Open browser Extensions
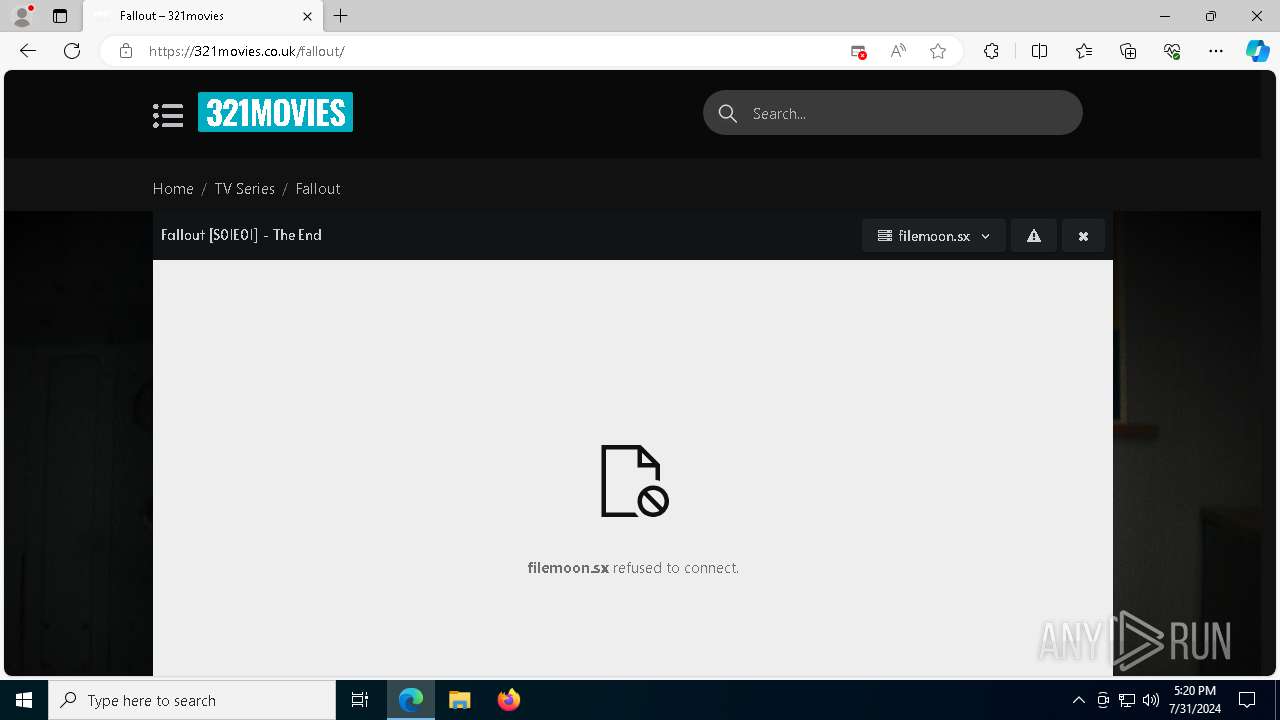The image size is (1280, 720). (x=991, y=51)
